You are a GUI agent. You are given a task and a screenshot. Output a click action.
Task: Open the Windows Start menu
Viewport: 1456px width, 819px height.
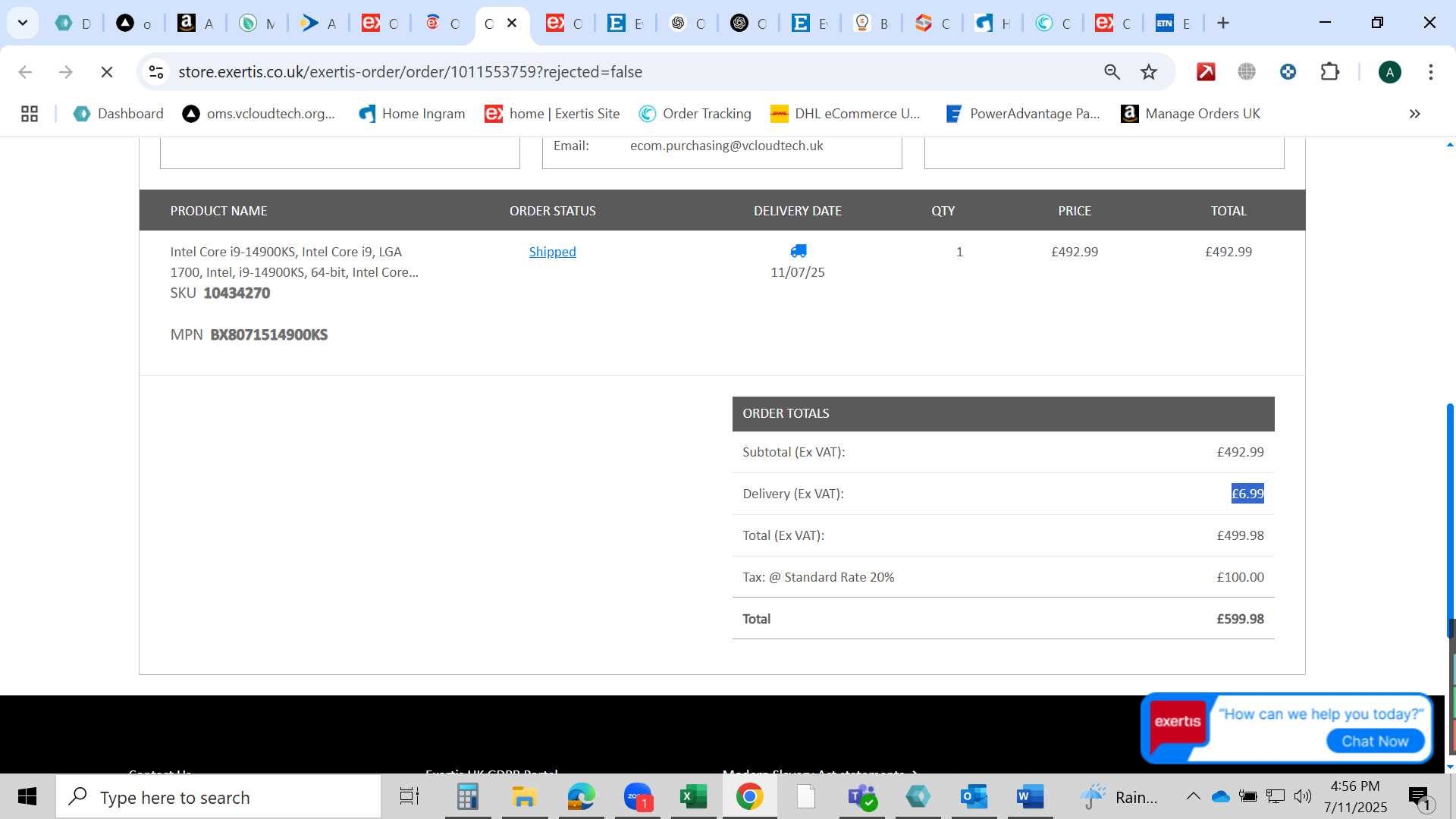[x=27, y=796]
